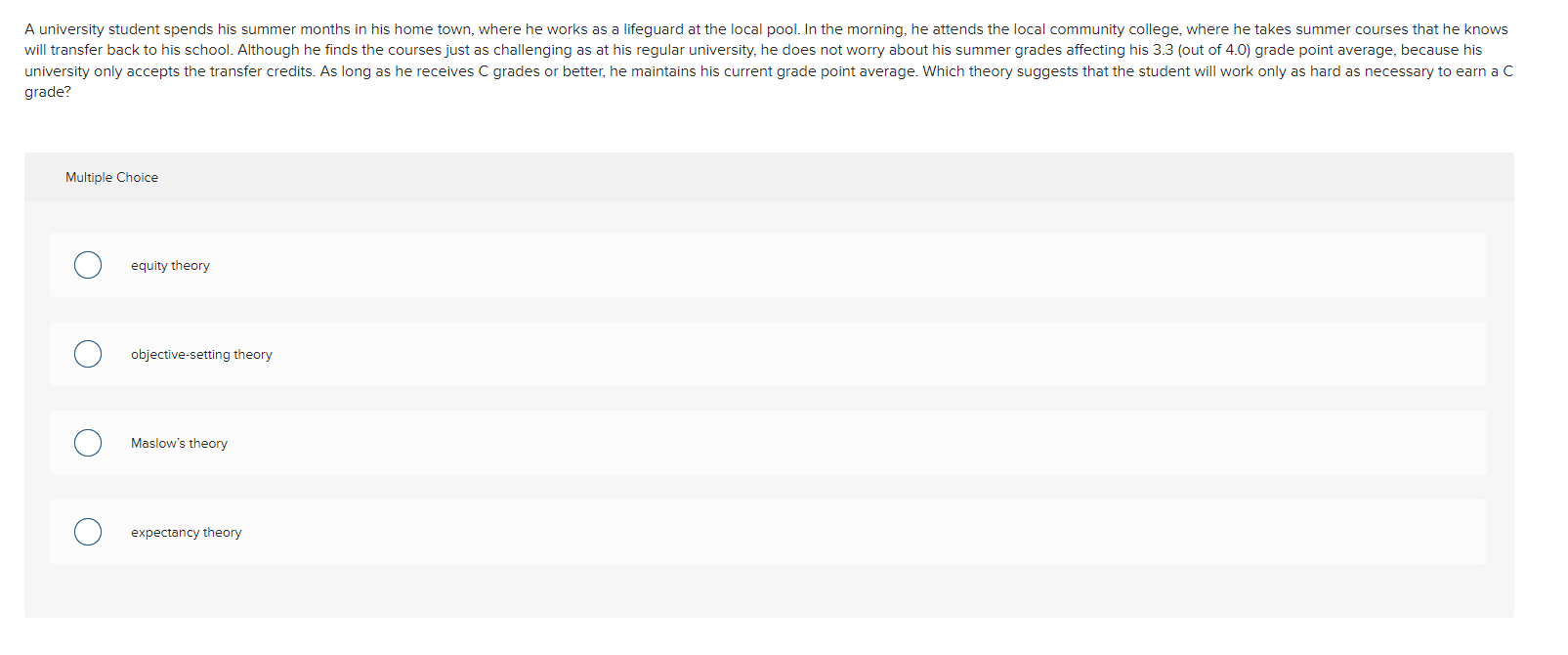
Task: Select the objective-setting theory radio button
Action: [87, 354]
